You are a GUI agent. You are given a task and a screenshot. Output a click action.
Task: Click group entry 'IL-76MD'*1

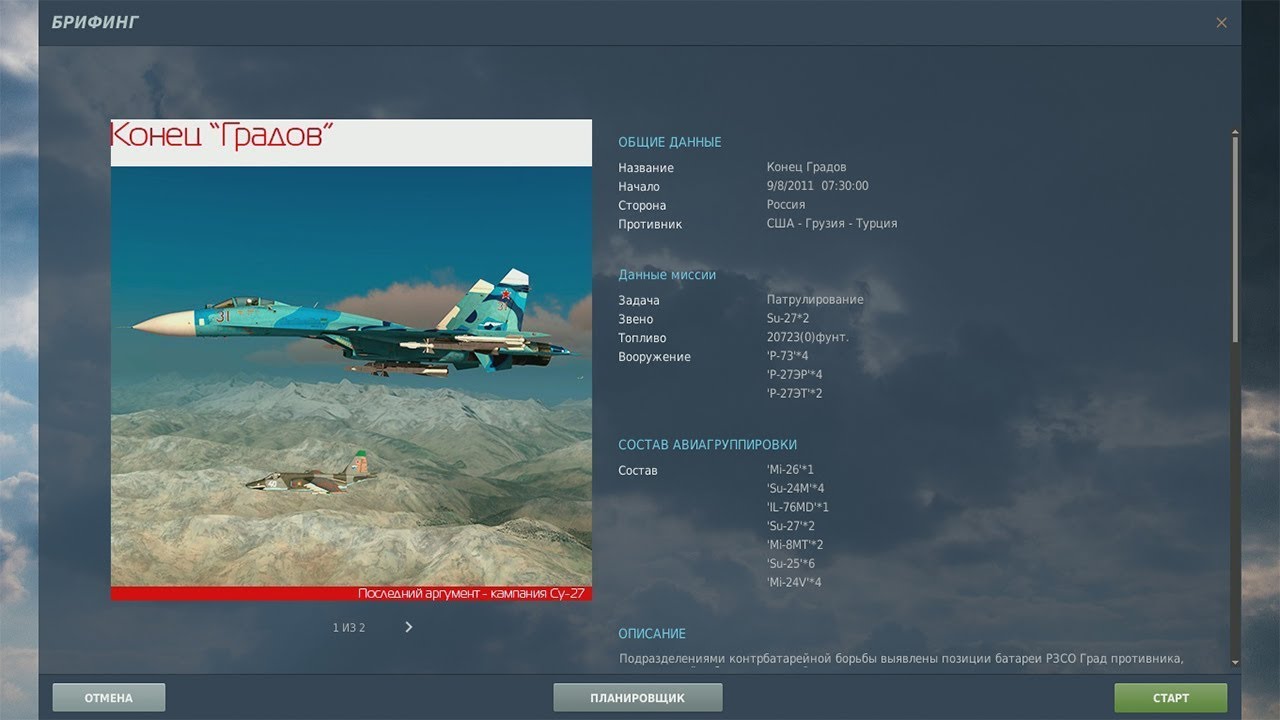tap(797, 507)
